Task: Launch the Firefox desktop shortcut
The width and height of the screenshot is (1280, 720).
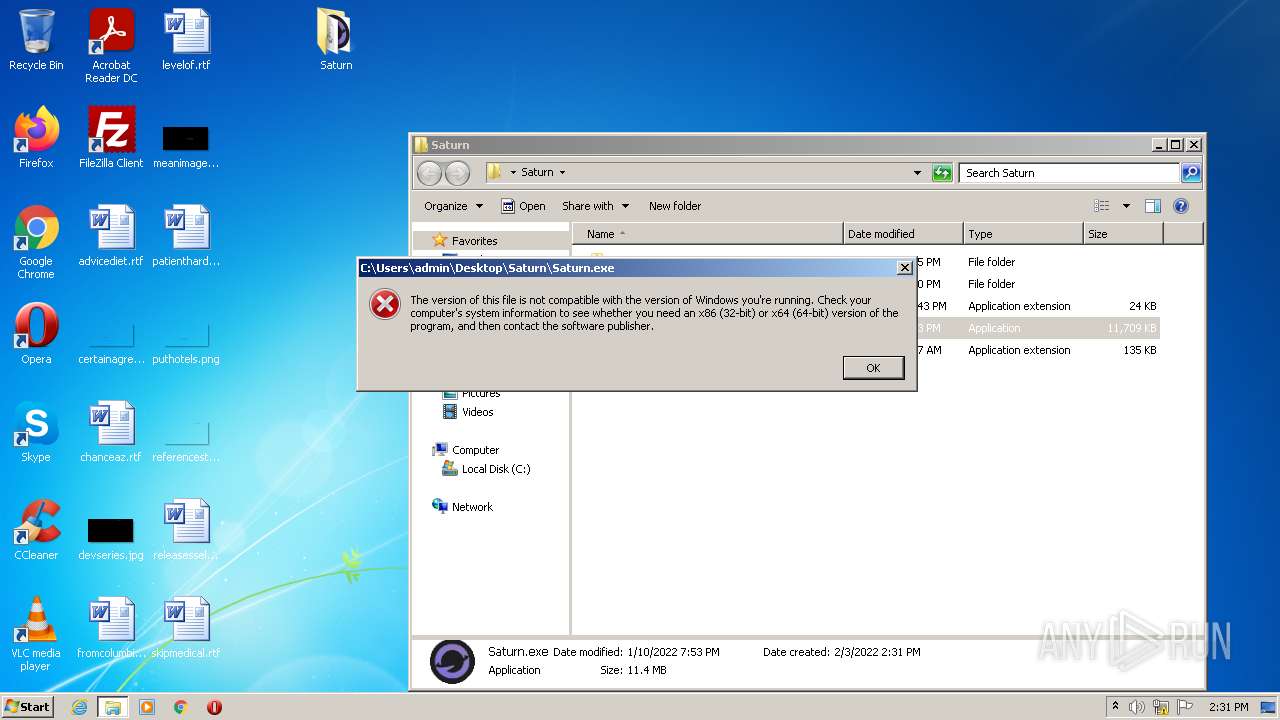Action: [x=36, y=138]
